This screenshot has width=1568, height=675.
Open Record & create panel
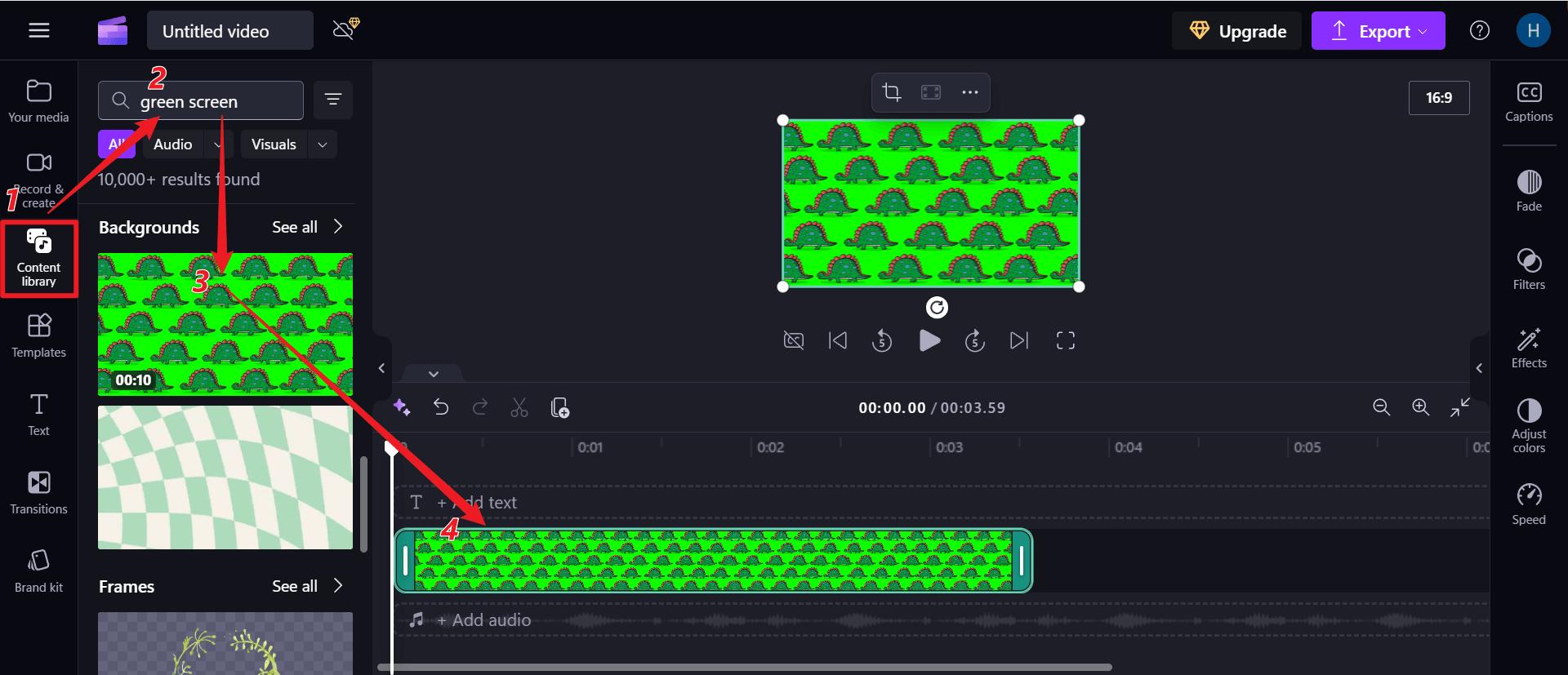38,180
